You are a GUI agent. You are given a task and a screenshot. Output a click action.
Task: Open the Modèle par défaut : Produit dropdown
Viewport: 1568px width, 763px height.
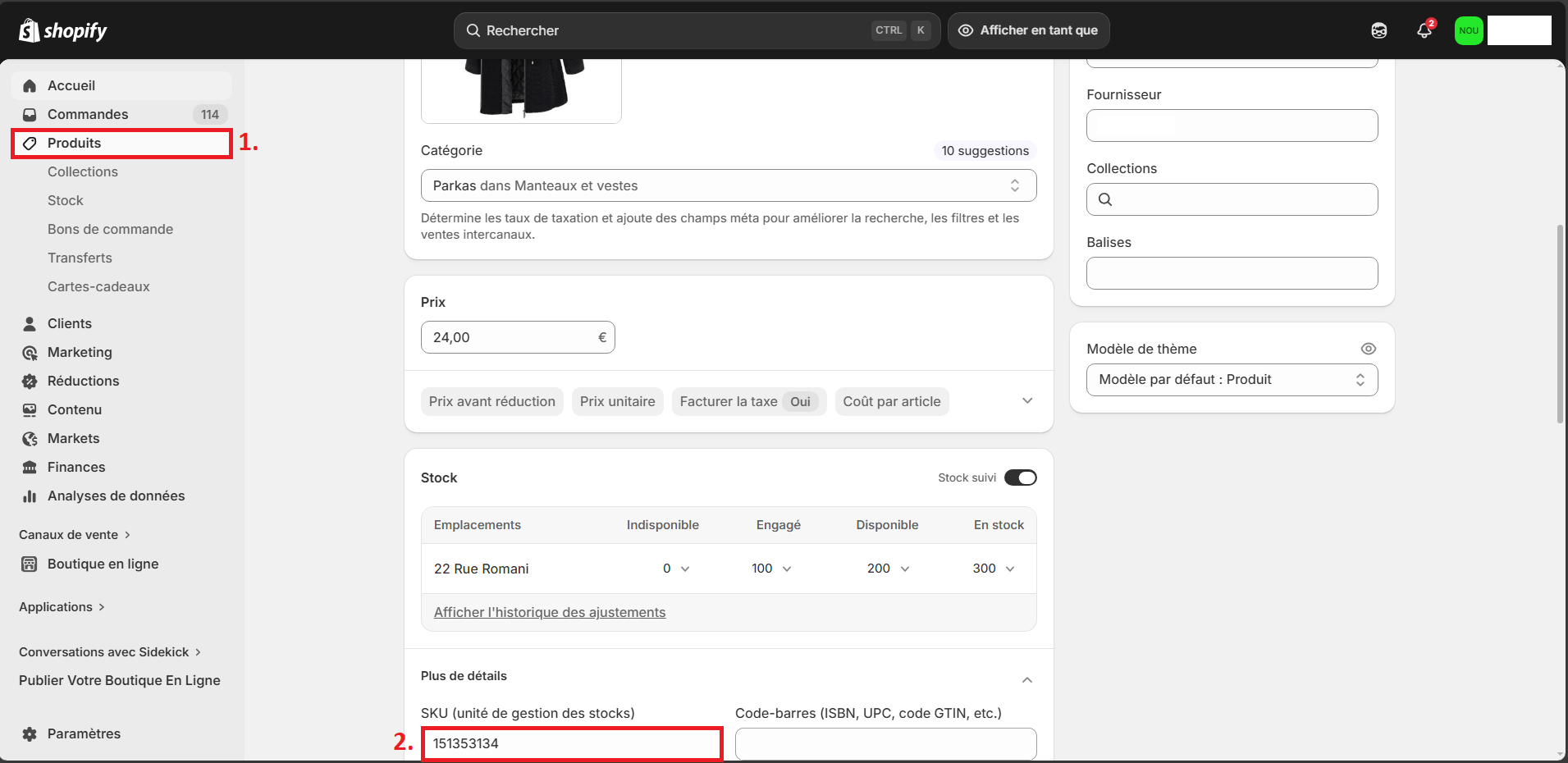click(1231, 380)
